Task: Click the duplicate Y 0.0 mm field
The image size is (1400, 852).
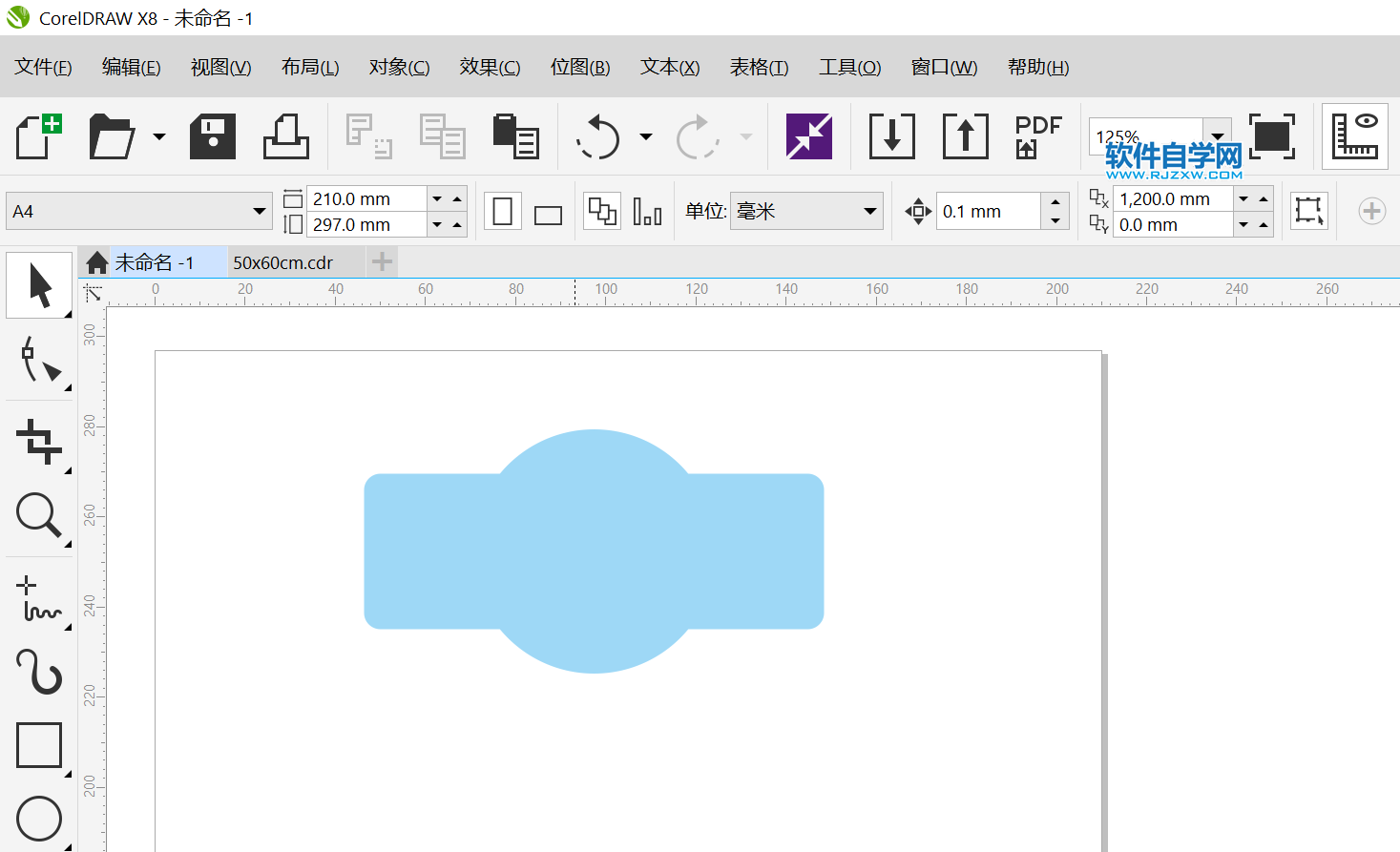Action: 1174,225
